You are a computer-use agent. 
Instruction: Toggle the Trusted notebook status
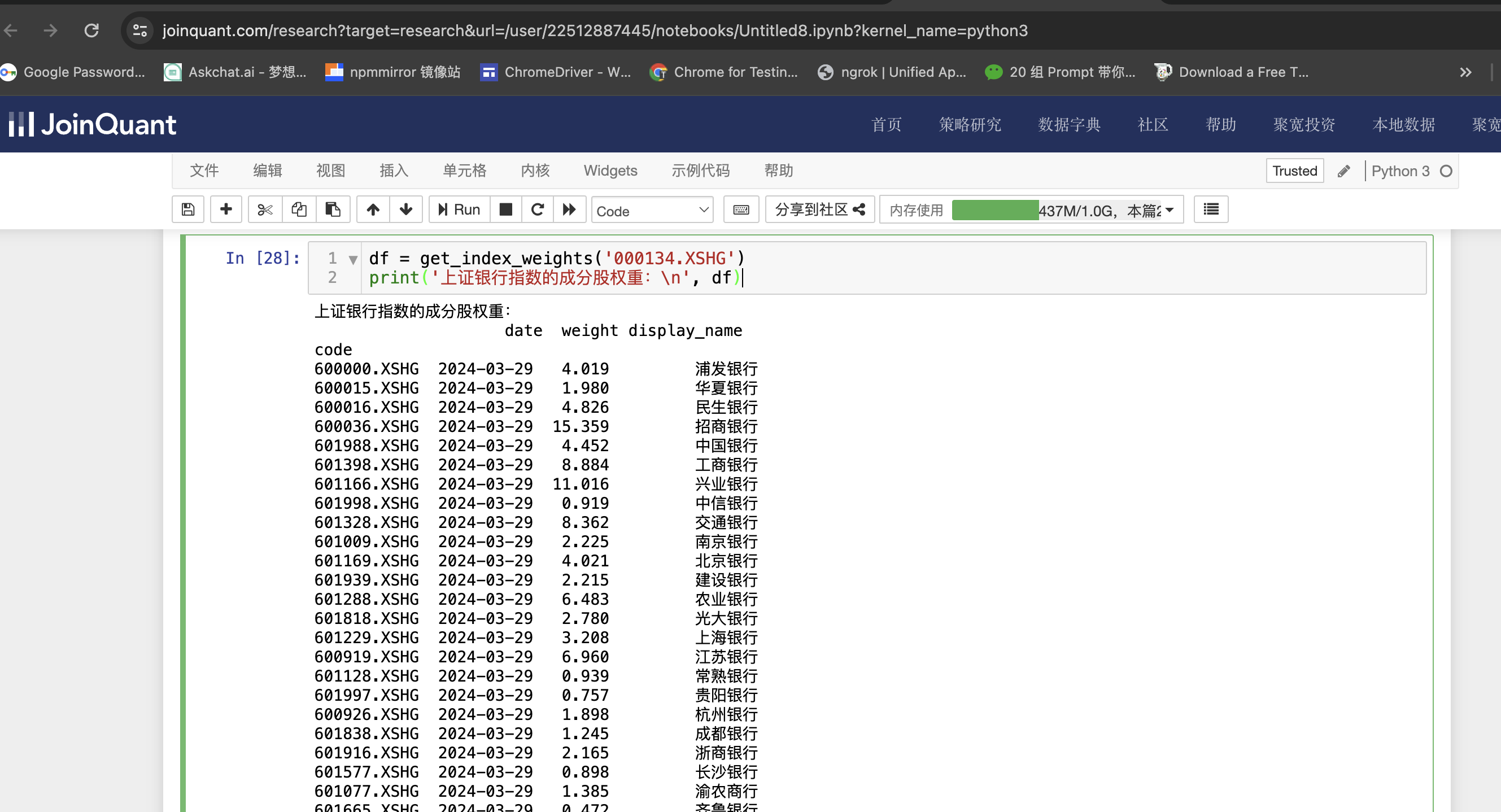[x=1294, y=171]
